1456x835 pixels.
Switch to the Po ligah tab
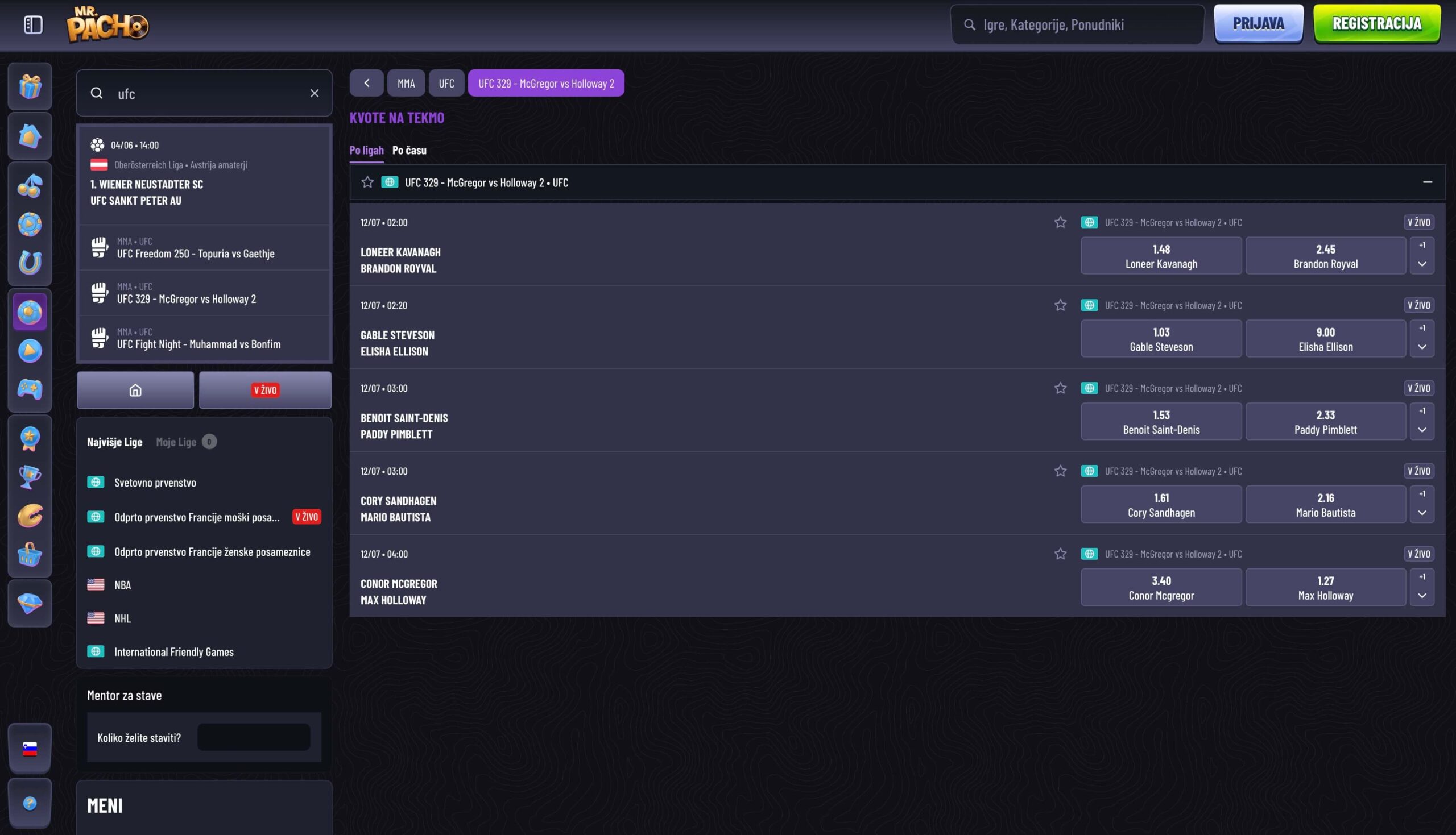[367, 150]
